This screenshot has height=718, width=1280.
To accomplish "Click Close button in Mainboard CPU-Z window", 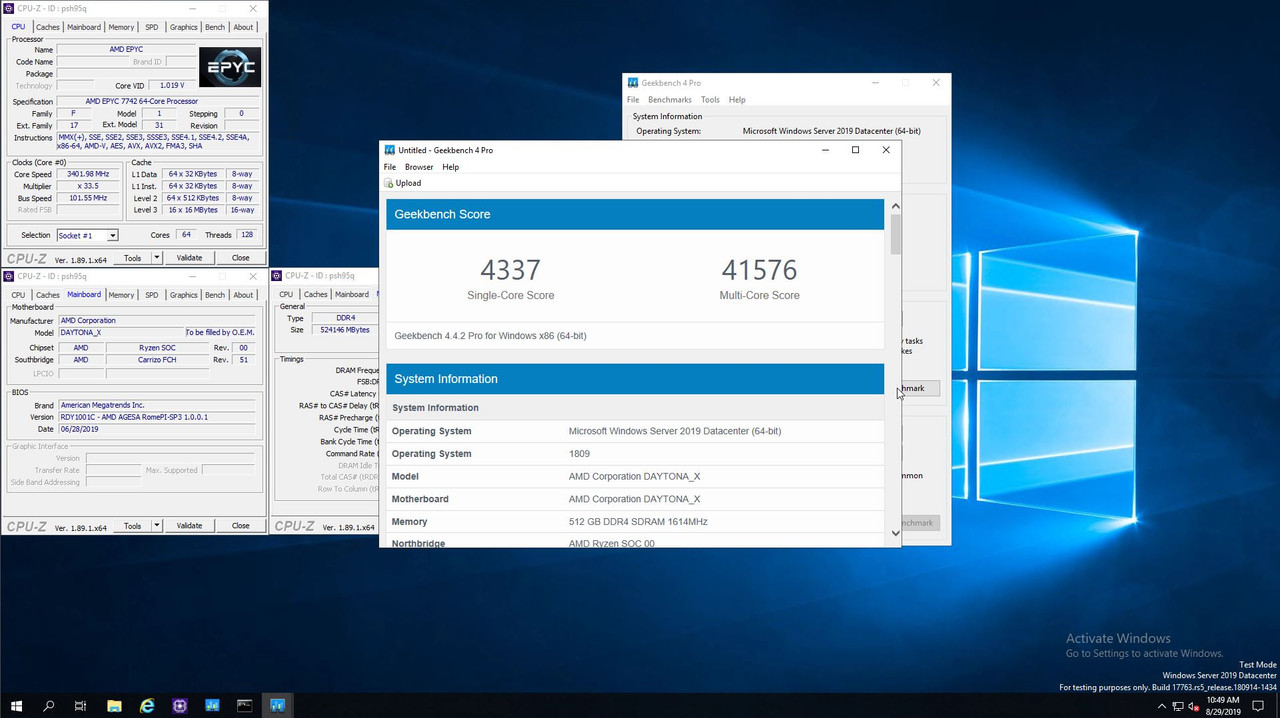I will click(x=241, y=525).
